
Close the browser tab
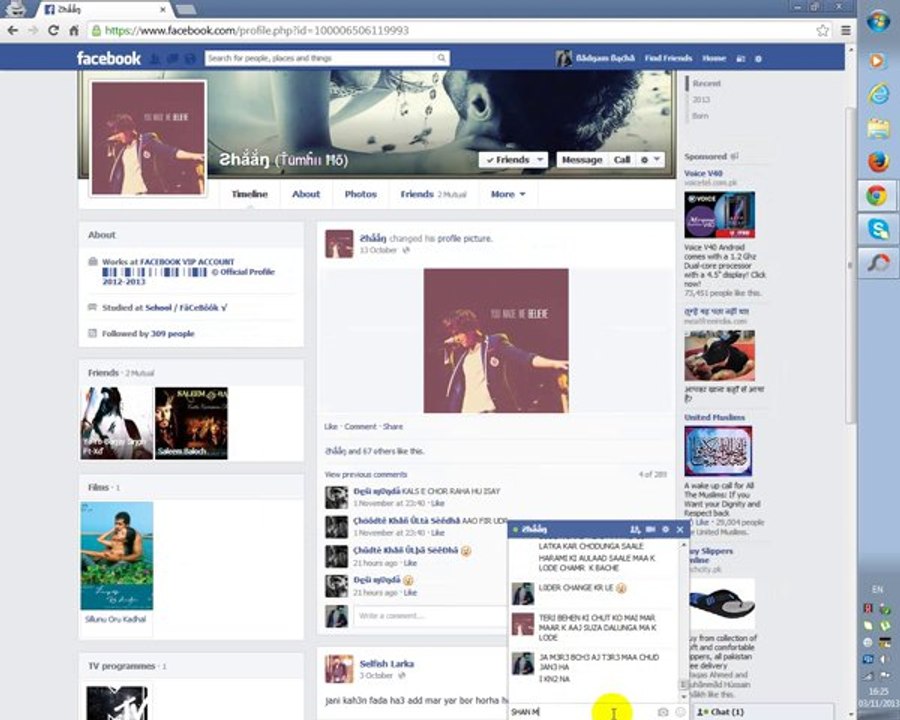pyautogui.click(x=163, y=9)
